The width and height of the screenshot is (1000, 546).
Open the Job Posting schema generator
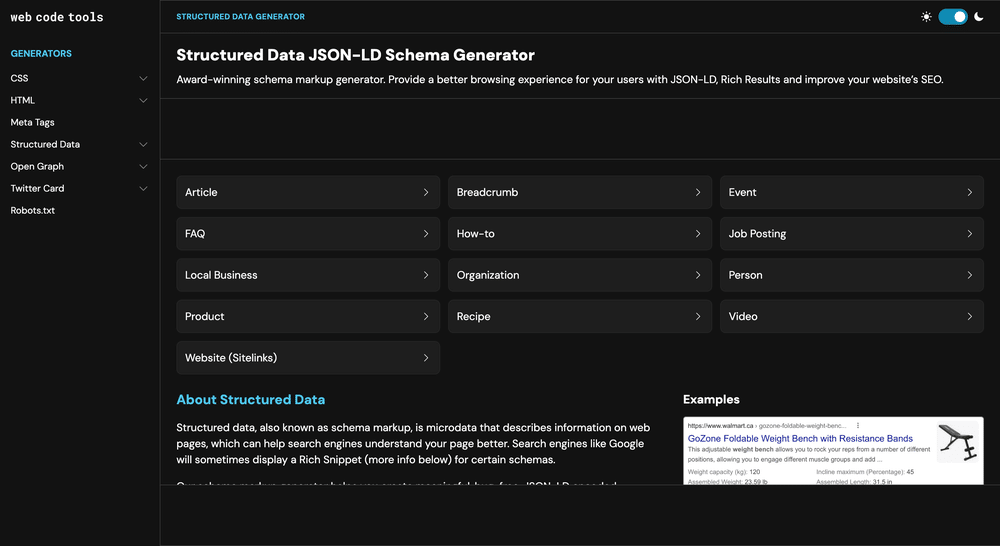pos(852,233)
